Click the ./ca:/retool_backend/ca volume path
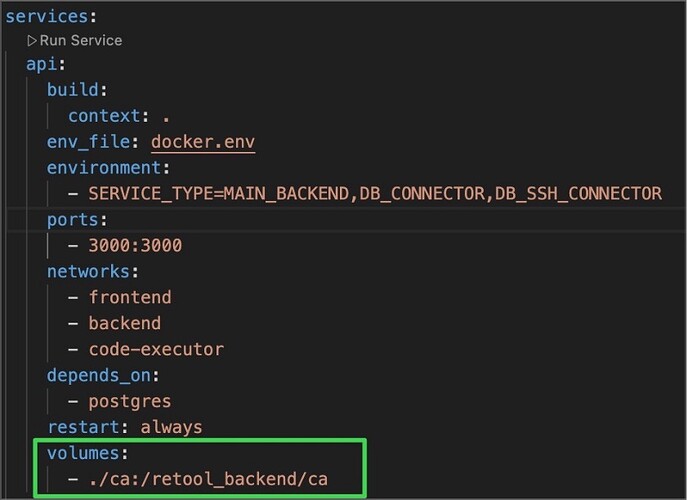687x500 pixels. [x=208, y=479]
